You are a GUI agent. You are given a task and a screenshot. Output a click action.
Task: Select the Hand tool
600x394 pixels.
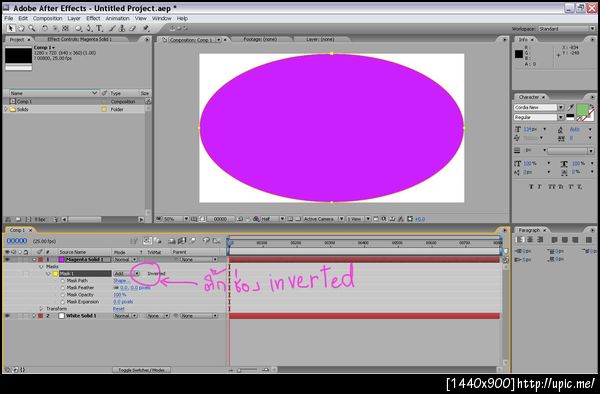(x=21, y=28)
